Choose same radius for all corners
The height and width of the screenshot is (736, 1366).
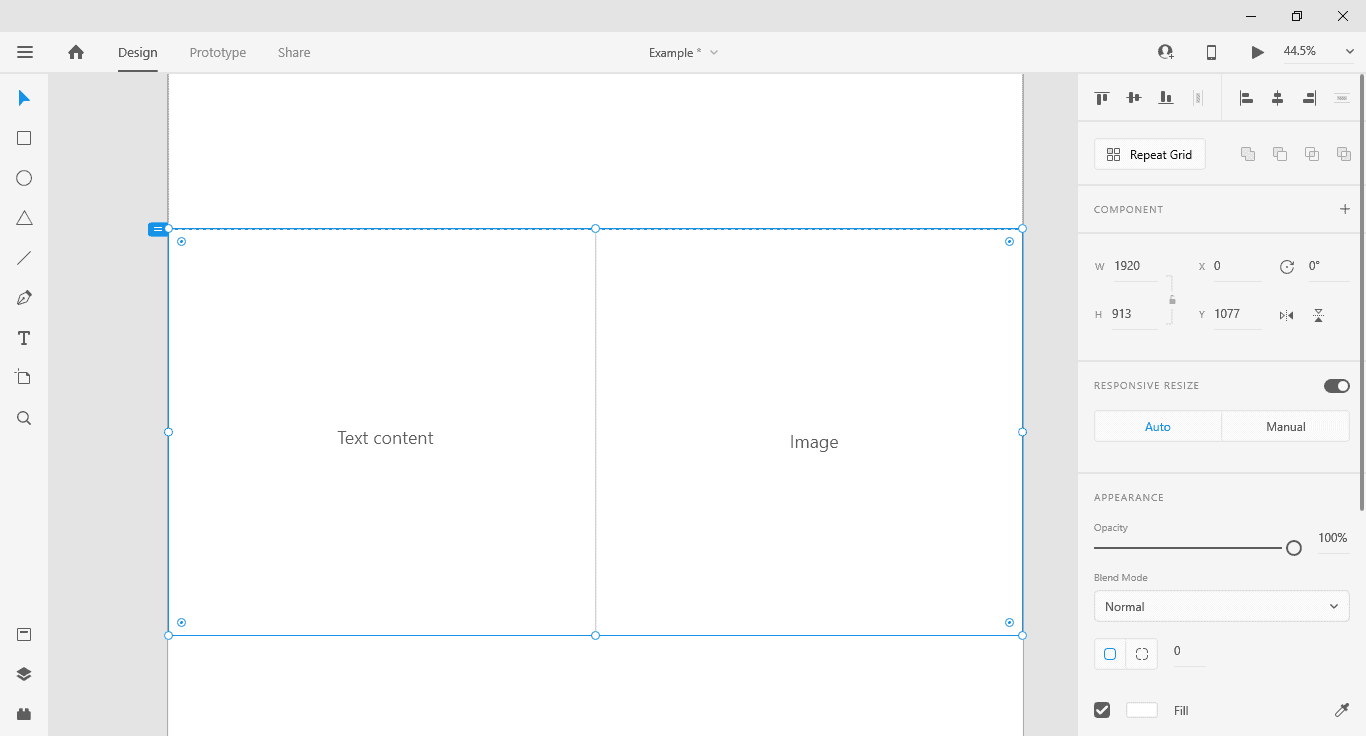pyautogui.click(x=1110, y=654)
